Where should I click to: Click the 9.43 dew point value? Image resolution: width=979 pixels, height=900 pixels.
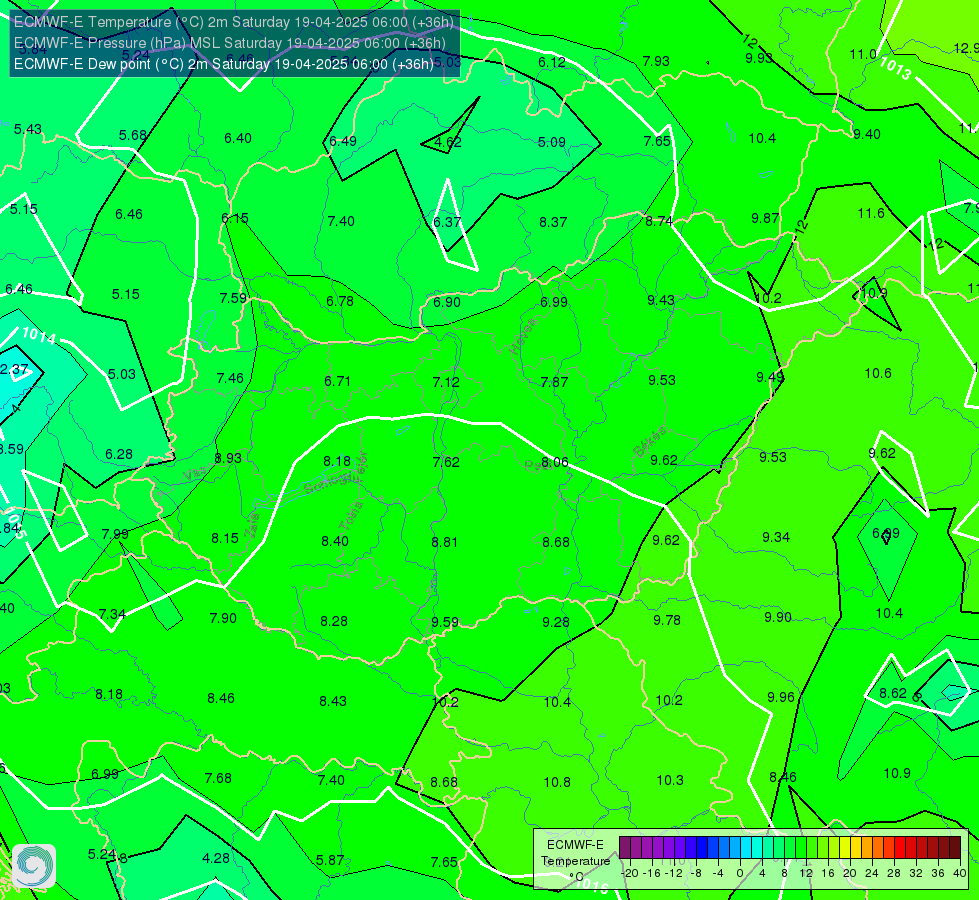pyautogui.click(x=661, y=300)
